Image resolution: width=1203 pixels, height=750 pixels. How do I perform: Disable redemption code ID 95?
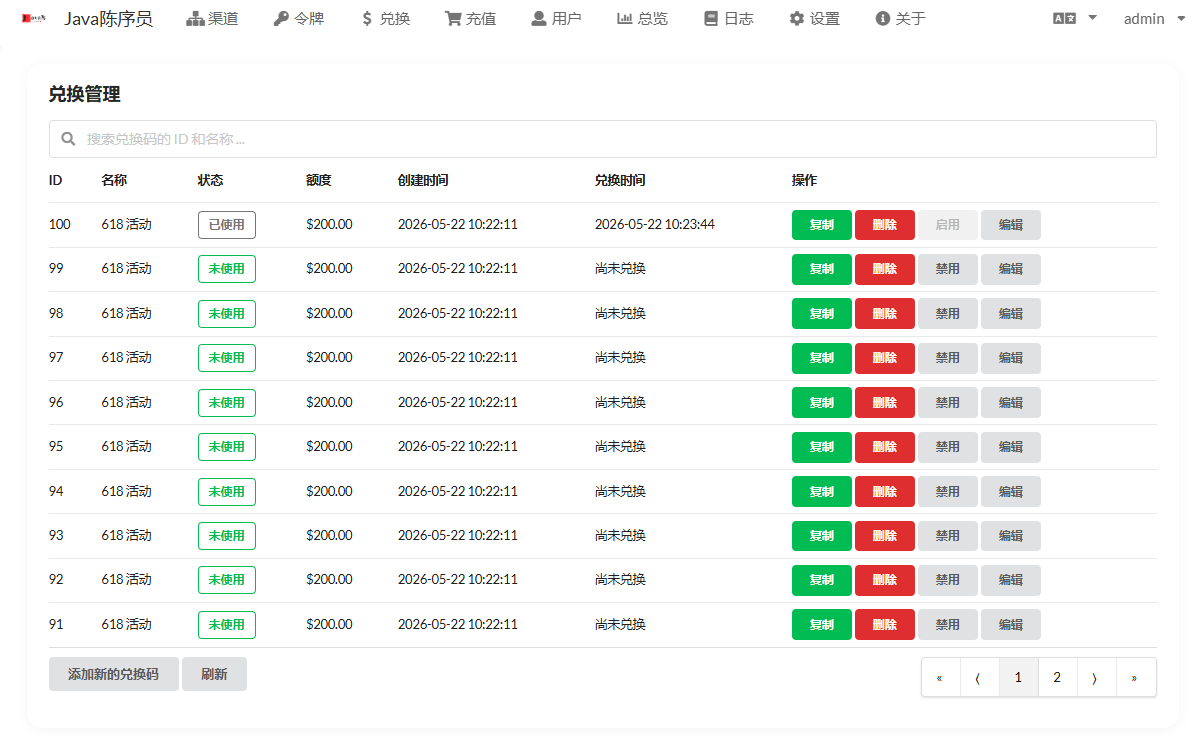tap(948, 447)
